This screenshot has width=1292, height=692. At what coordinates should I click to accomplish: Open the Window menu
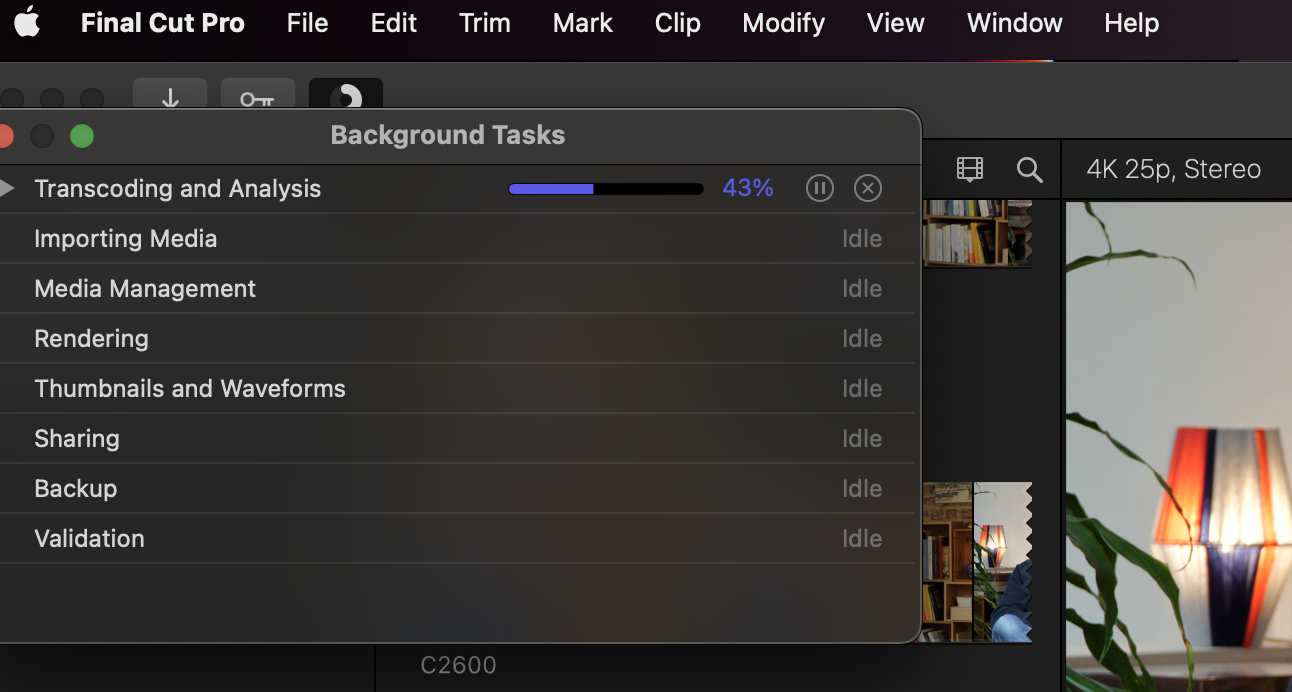pyautogui.click(x=1013, y=22)
